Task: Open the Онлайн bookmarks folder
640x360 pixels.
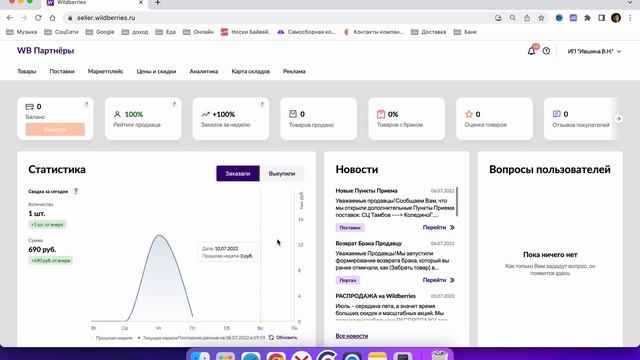Action: [198, 32]
